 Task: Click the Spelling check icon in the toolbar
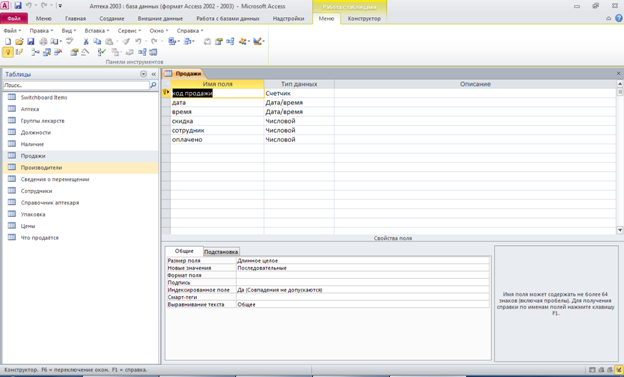point(70,41)
